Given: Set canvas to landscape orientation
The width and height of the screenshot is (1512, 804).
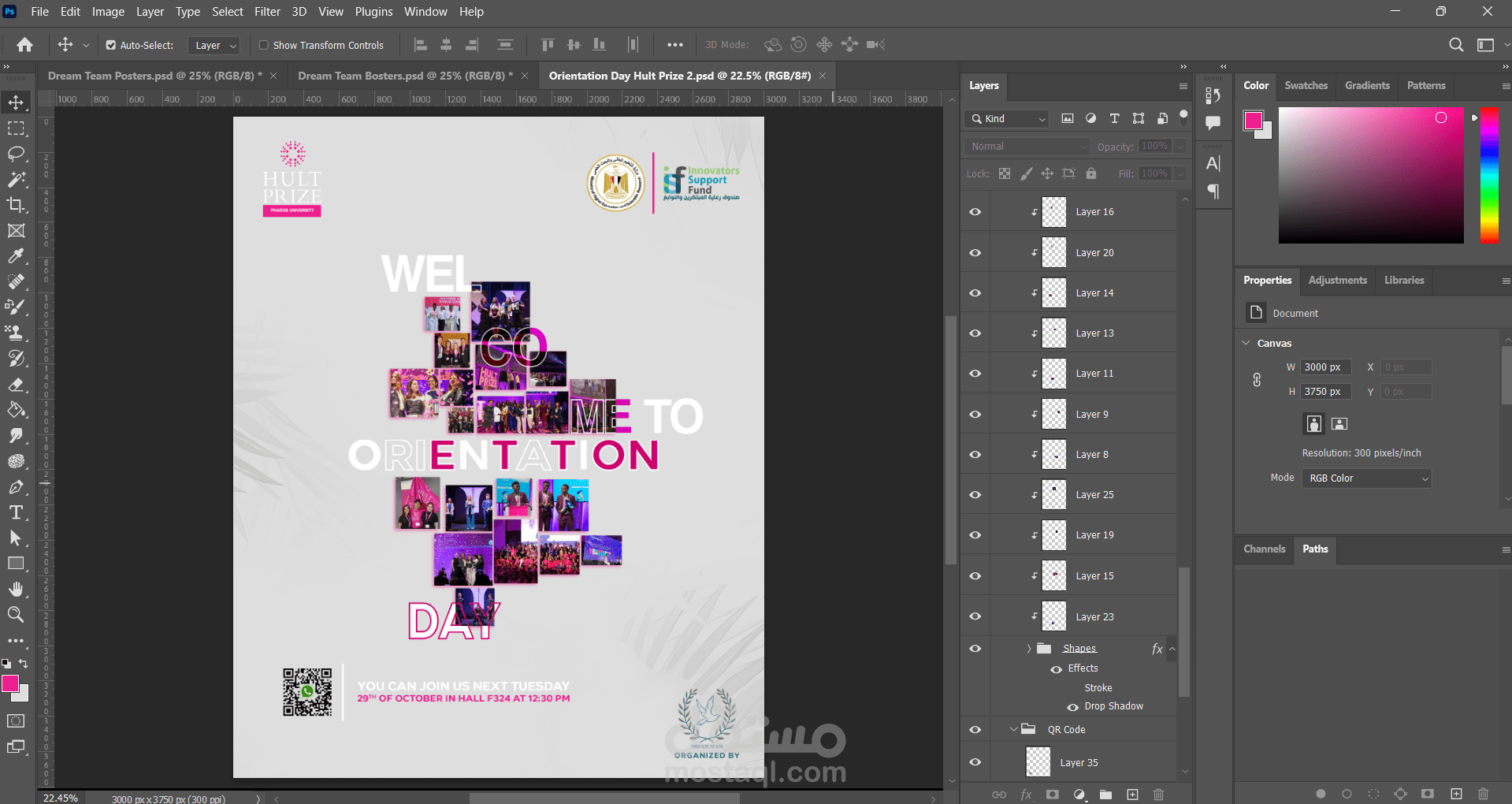Looking at the screenshot, I should click(1339, 424).
